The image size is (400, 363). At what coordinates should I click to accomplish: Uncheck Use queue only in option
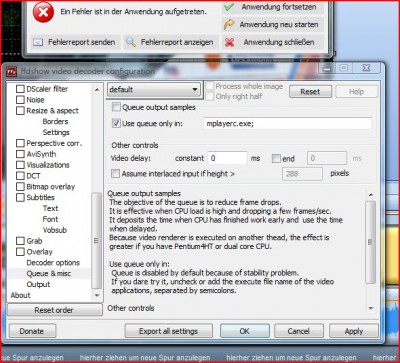(116, 123)
